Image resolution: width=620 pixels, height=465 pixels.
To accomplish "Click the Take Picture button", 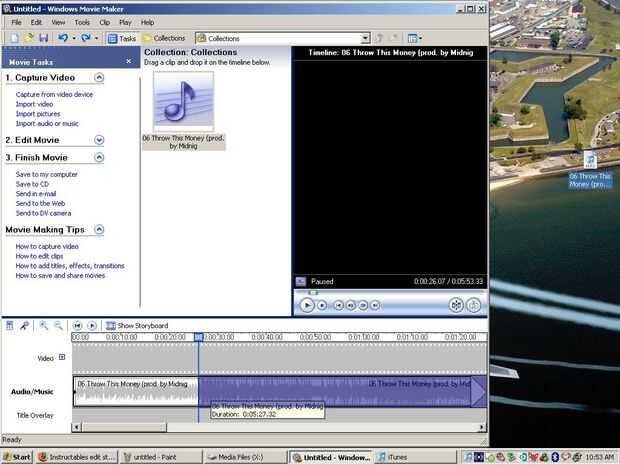I will point(474,305).
